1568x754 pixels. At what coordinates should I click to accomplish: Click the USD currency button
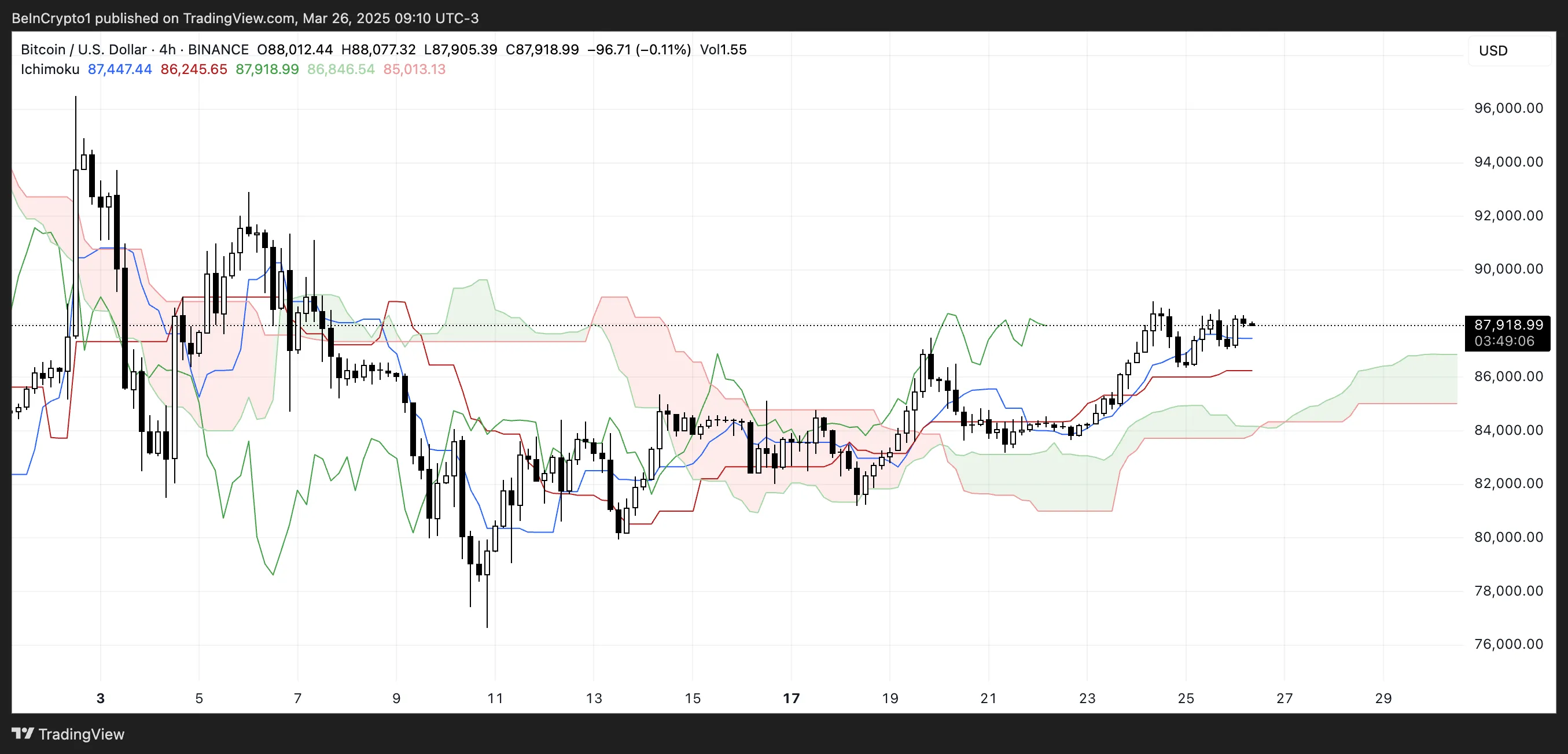(1493, 50)
